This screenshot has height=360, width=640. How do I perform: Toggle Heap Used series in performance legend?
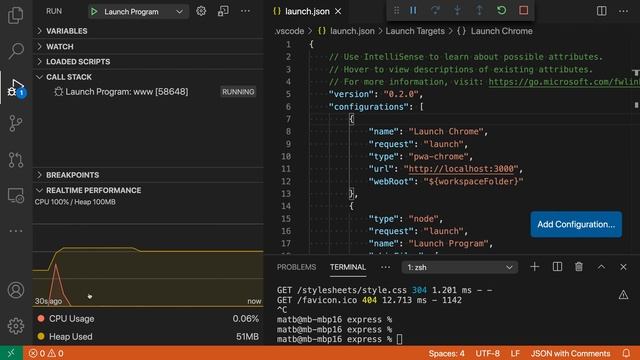click(x=148, y=337)
